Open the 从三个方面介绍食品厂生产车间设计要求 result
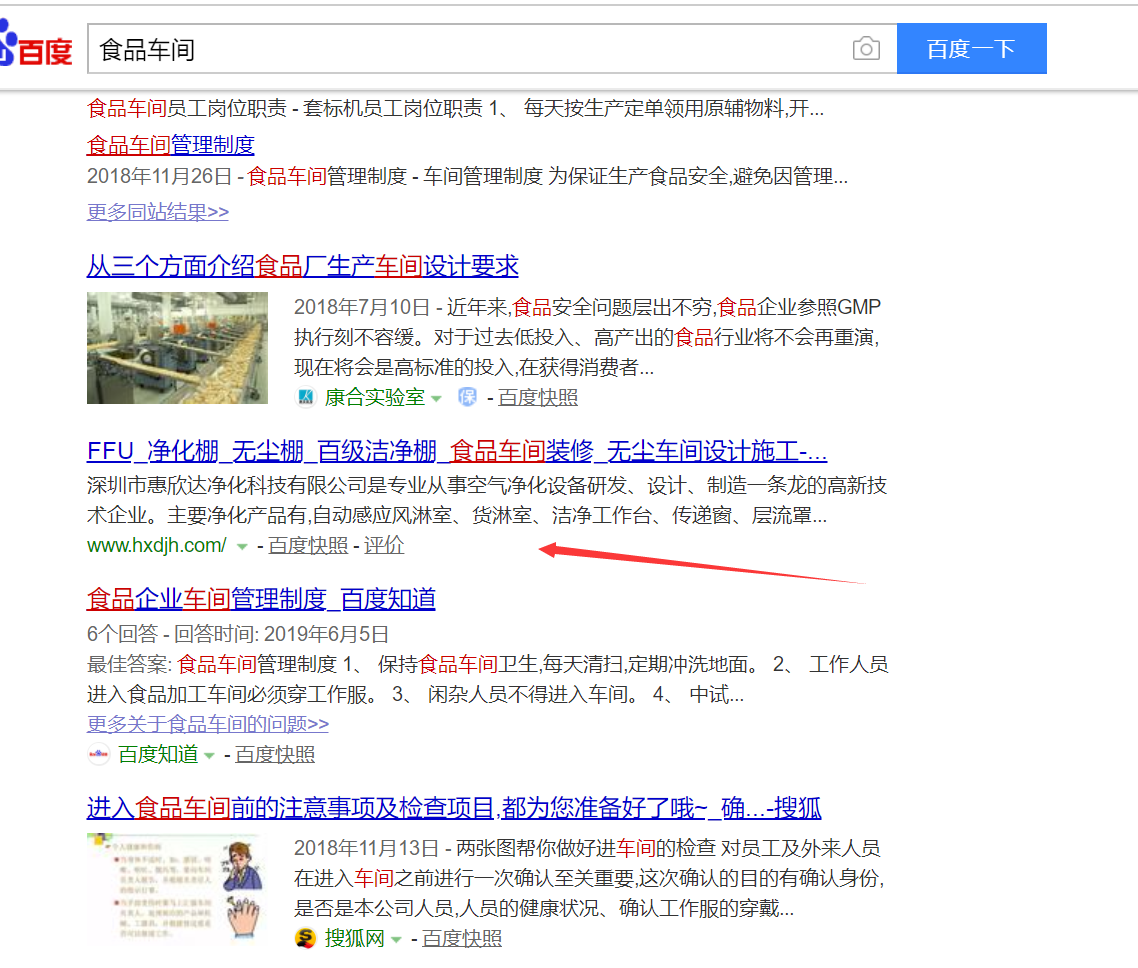The image size is (1138, 968). point(303,266)
